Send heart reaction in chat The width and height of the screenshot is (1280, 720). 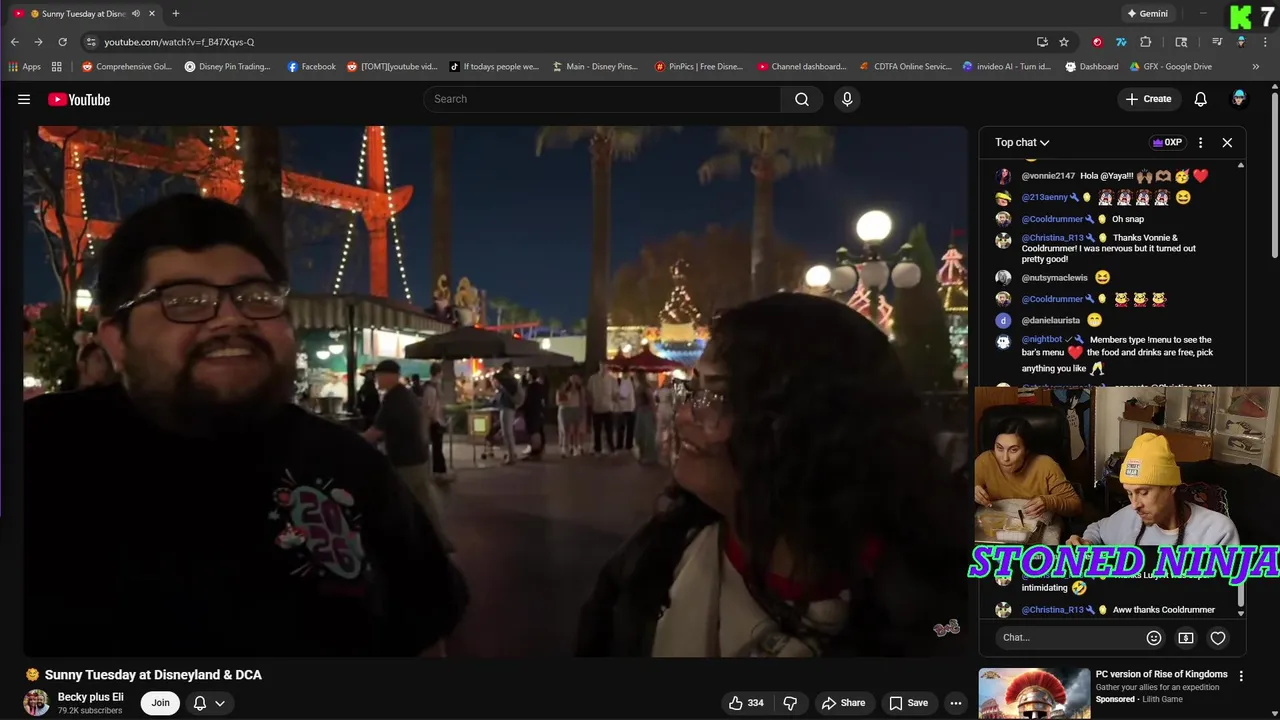pyautogui.click(x=1218, y=638)
